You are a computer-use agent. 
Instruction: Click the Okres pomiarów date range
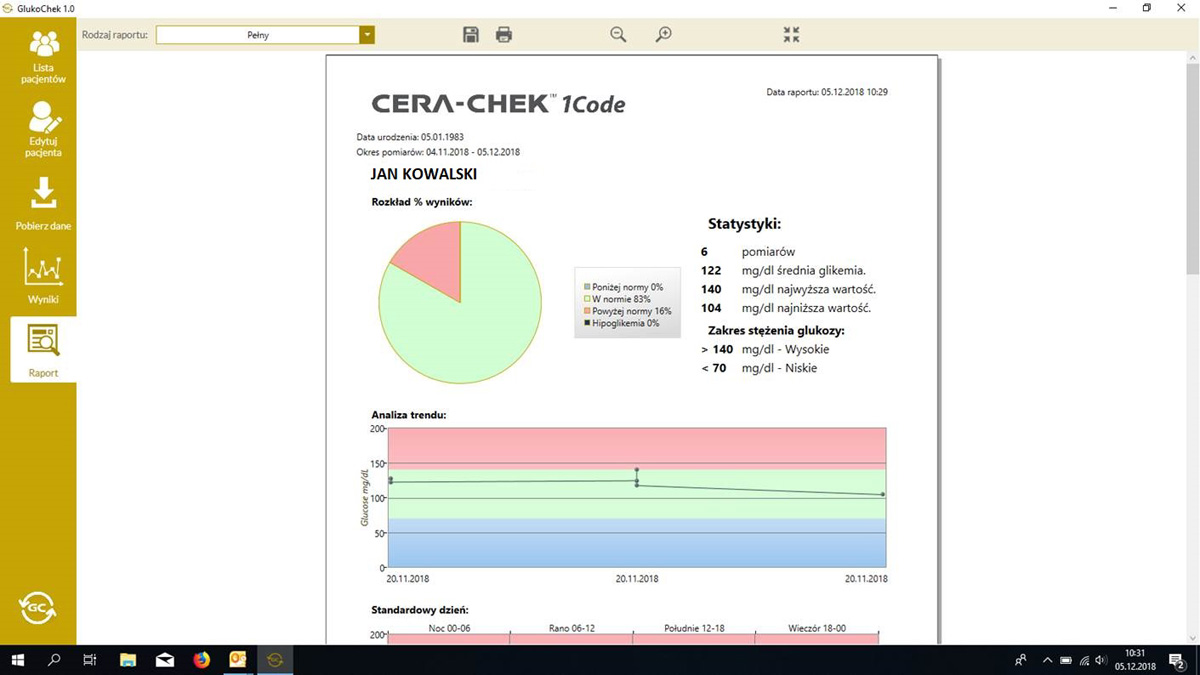pos(438,152)
